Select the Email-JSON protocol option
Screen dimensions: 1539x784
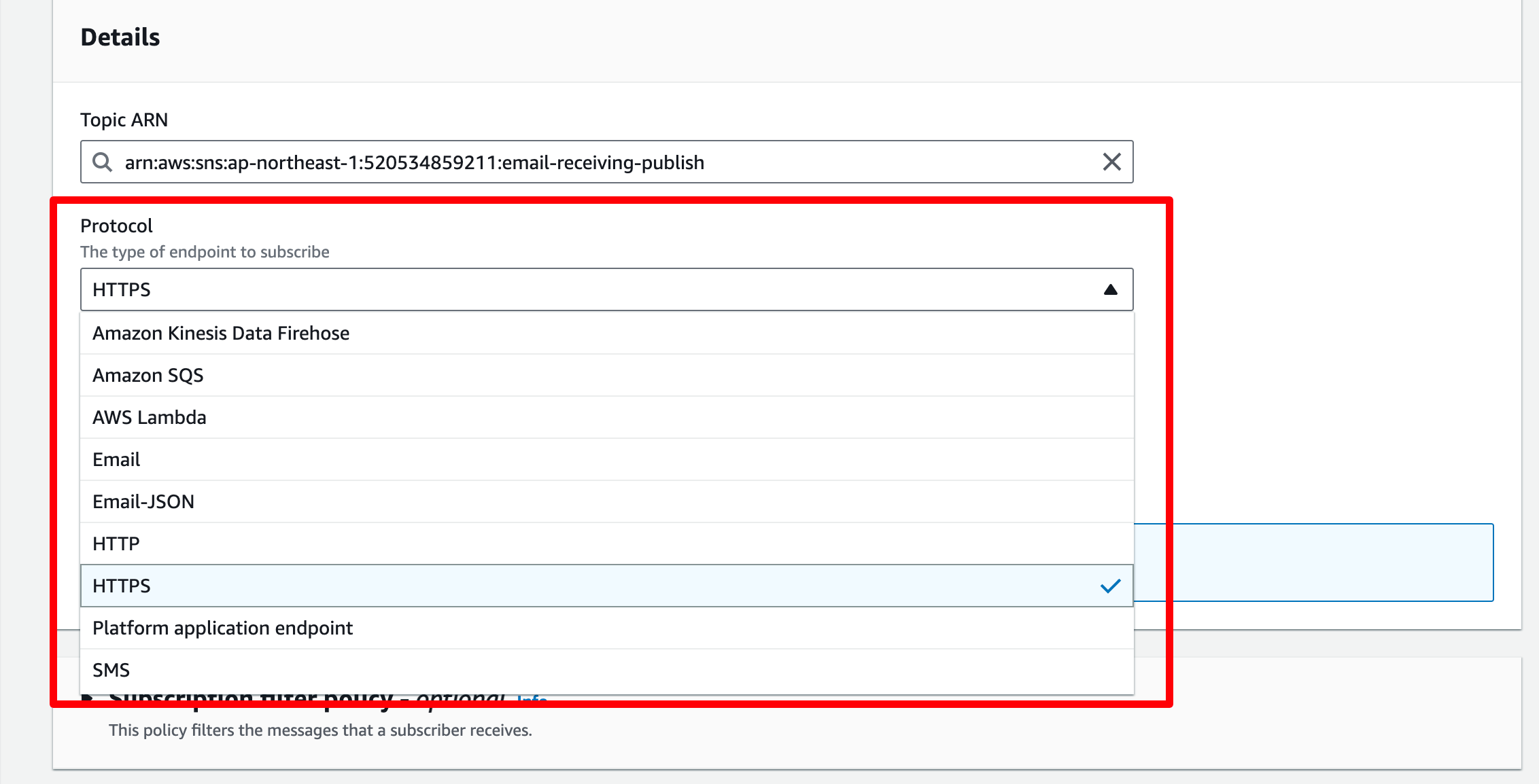tap(606, 501)
